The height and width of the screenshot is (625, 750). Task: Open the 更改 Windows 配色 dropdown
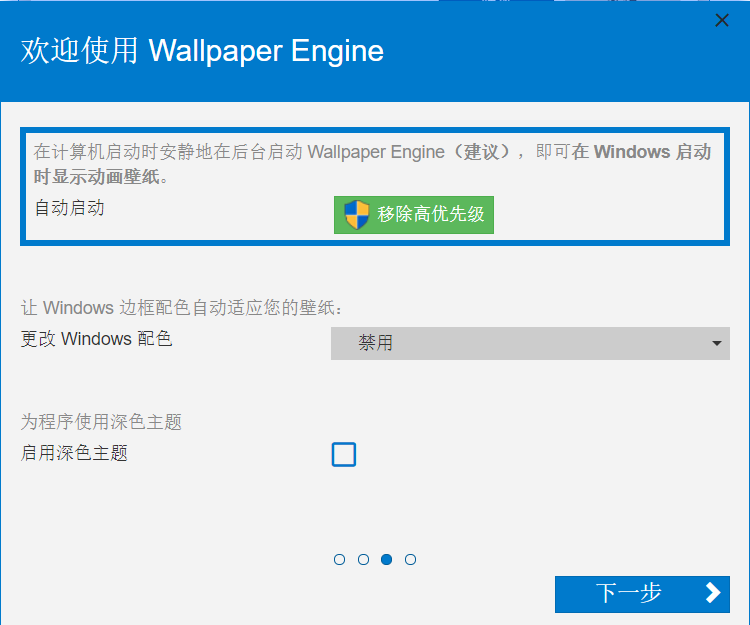[530, 343]
